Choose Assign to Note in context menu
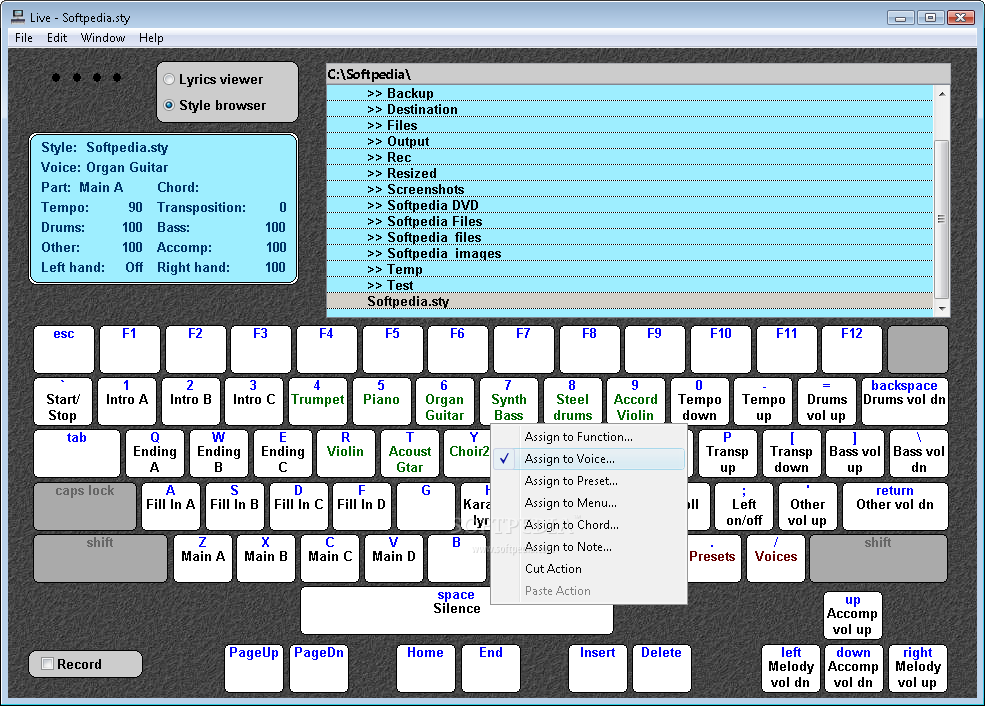This screenshot has width=985, height=706. [589, 546]
